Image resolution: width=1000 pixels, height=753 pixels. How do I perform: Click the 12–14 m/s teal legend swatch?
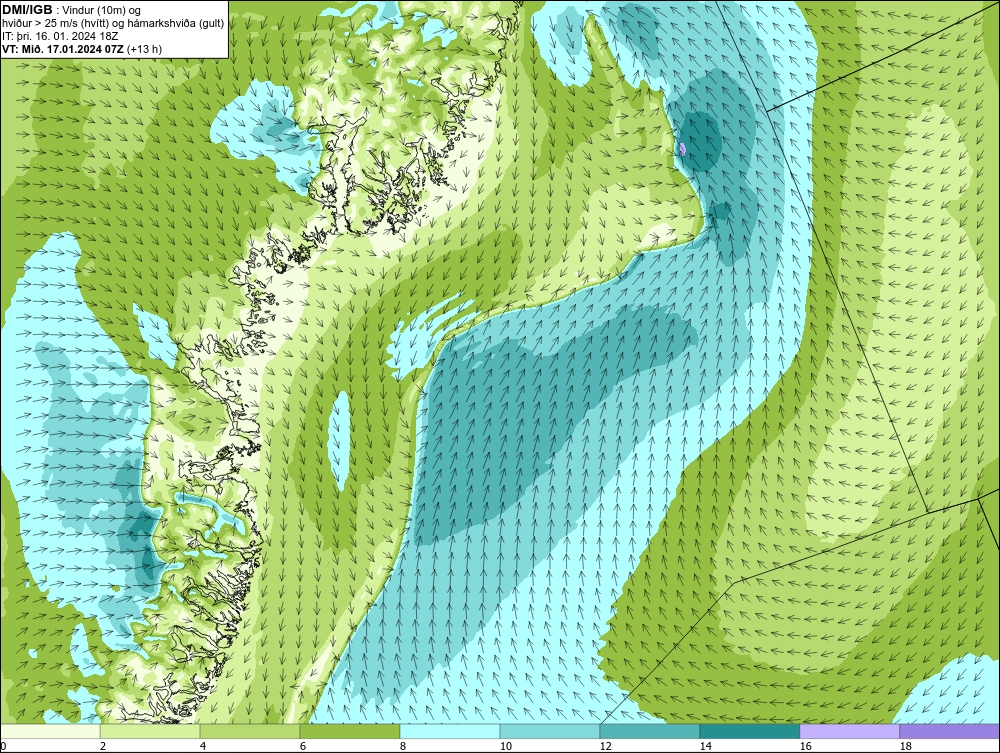[650, 731]
